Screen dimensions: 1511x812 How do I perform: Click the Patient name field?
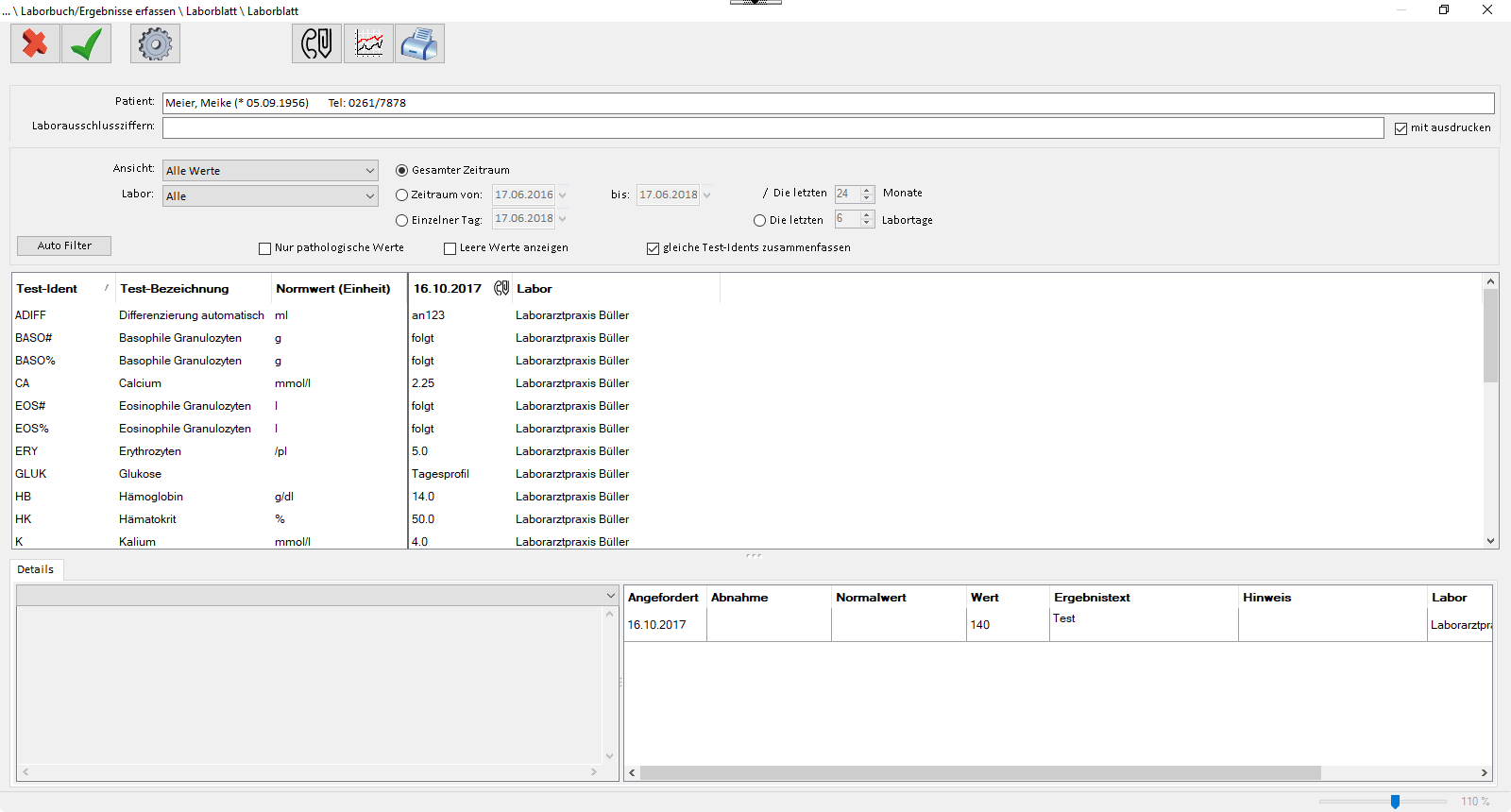click(828, 103)
